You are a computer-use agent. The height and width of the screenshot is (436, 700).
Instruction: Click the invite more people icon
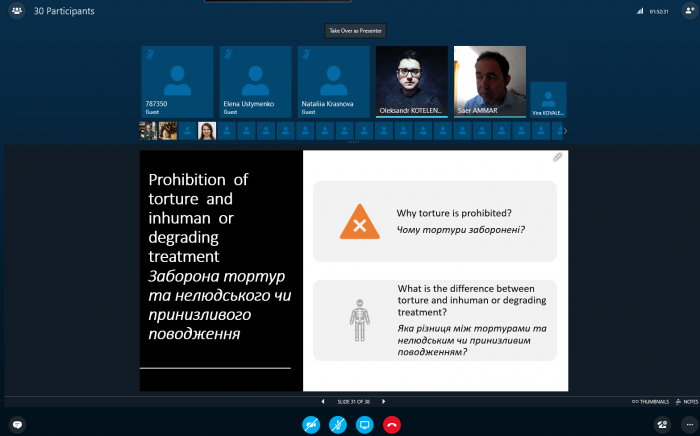pyautogui.click(x=688, y=11)
